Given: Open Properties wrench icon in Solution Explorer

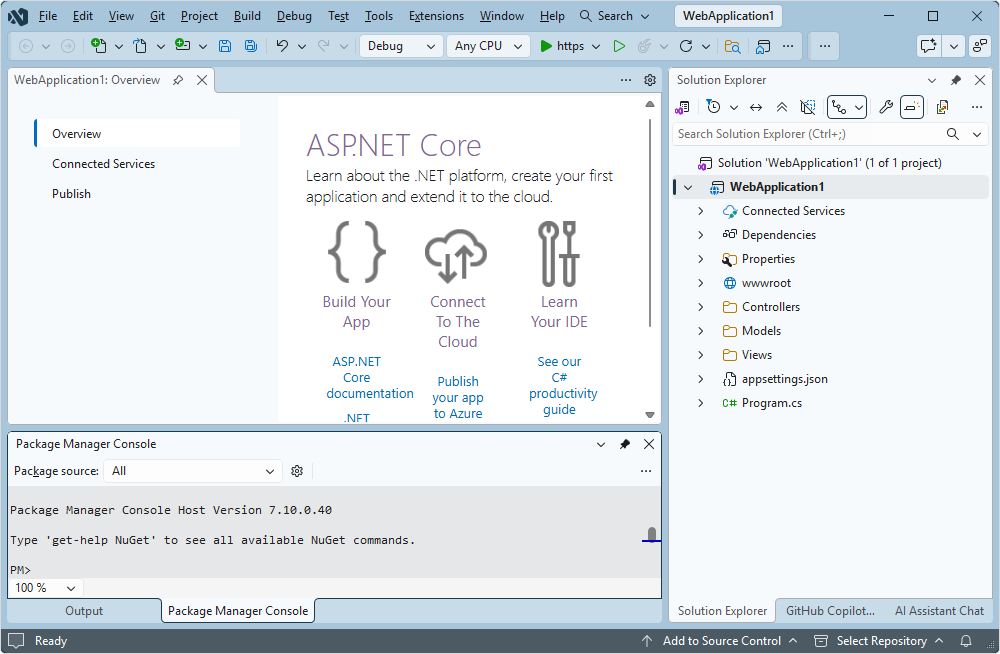Looking at the screenshot, I should coord(885,107).
